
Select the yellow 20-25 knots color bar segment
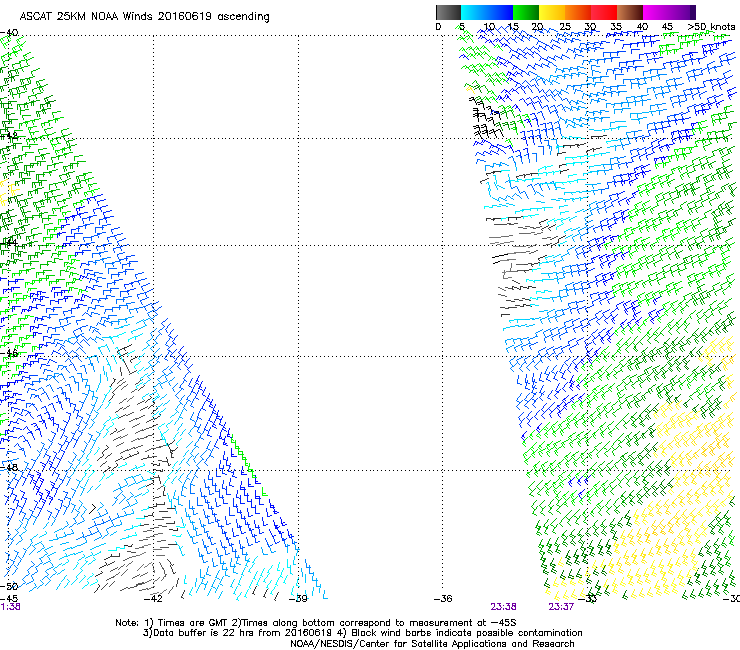[552, 12]
